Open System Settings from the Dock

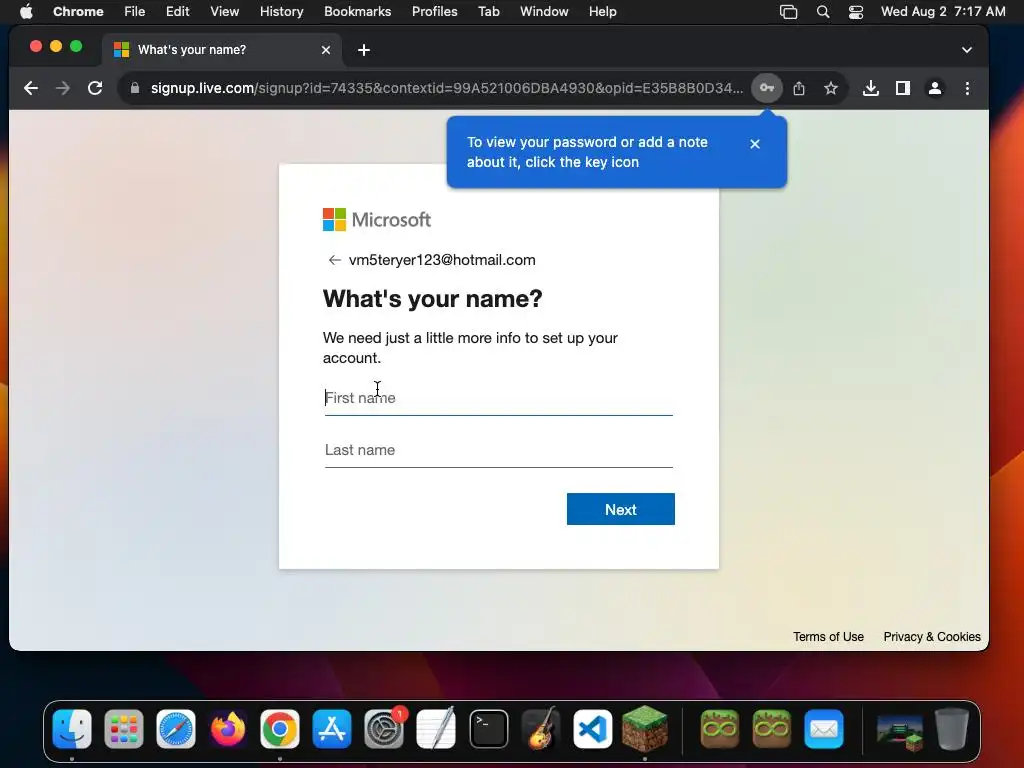coord(384,729)
